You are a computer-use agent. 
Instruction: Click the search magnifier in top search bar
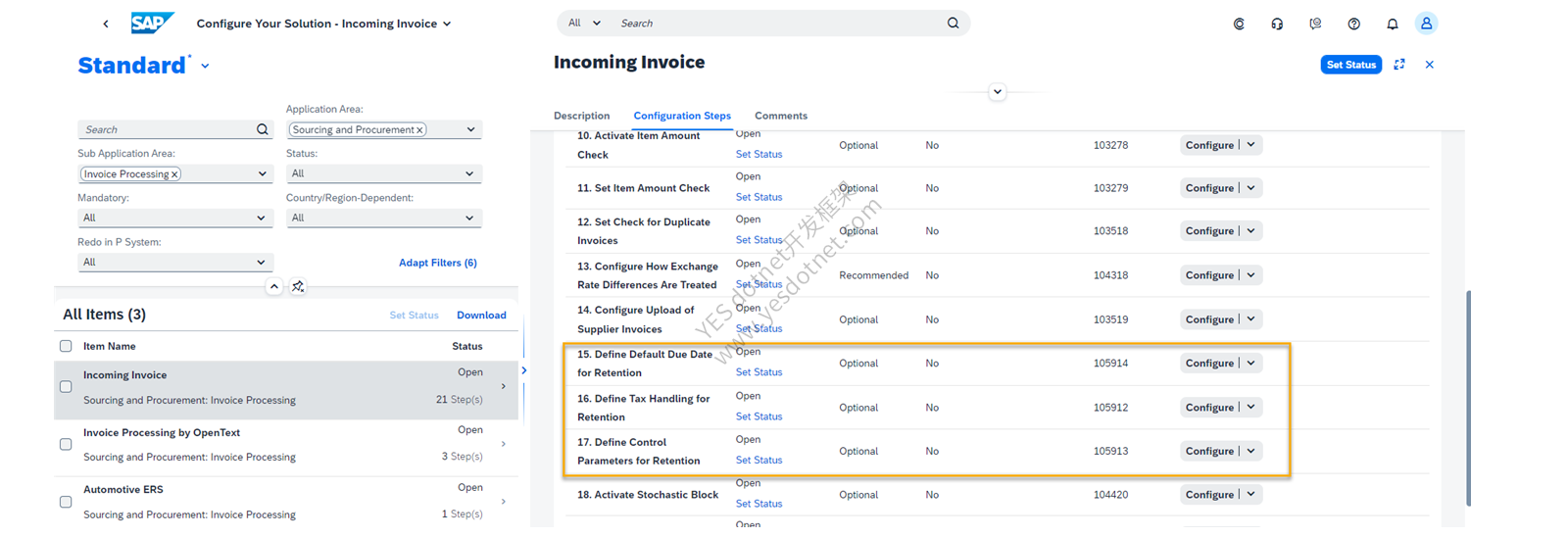tap(953, 23)
